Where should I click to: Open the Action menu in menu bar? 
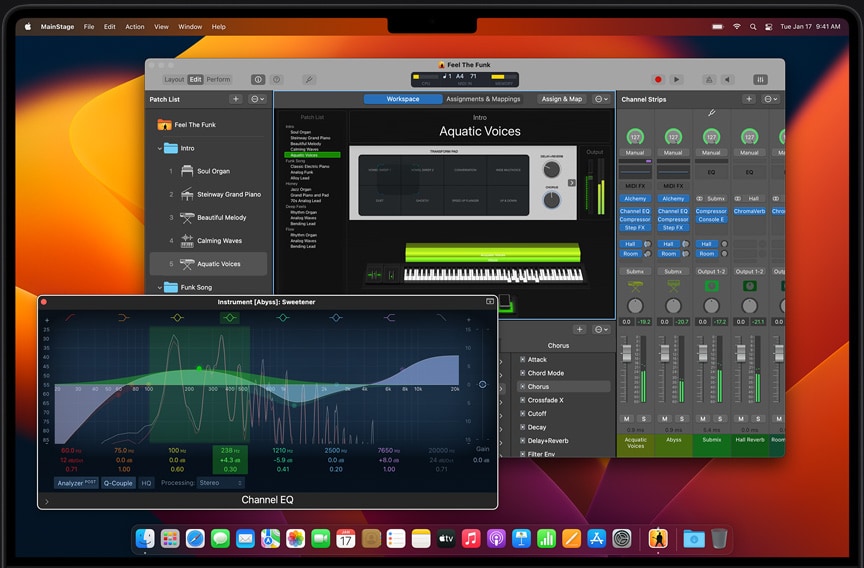pyautogui.click(x=135, y=27)
